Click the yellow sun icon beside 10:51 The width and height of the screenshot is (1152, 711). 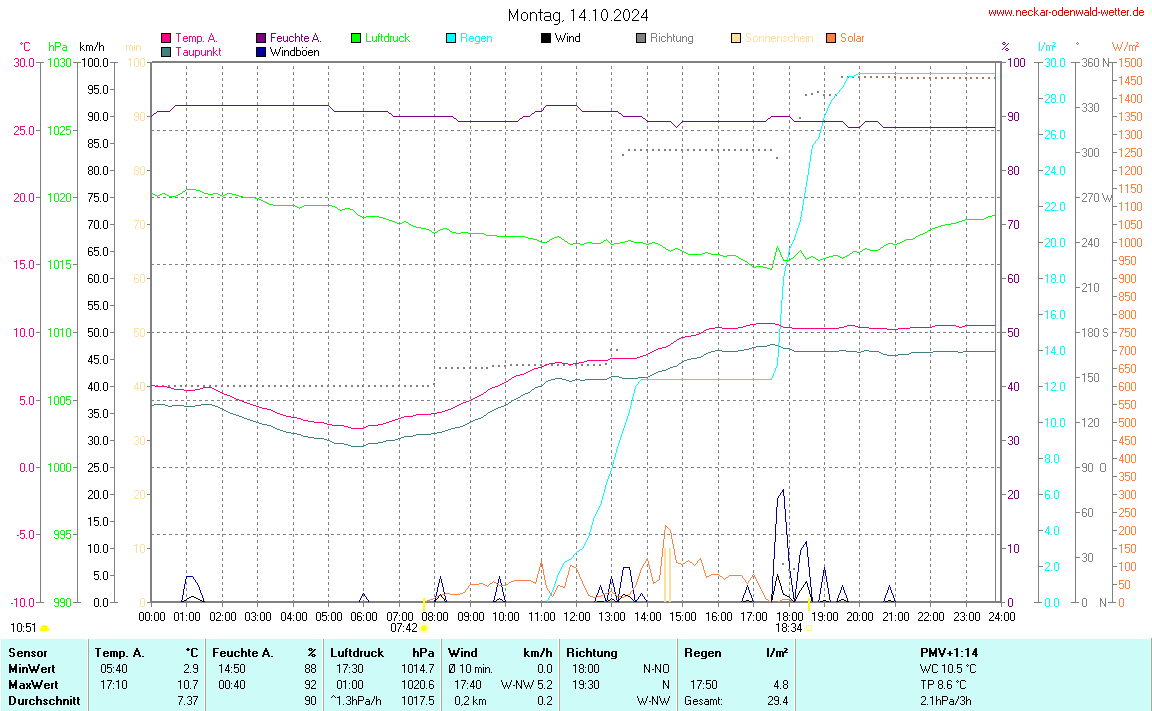(x=44, y=628)
